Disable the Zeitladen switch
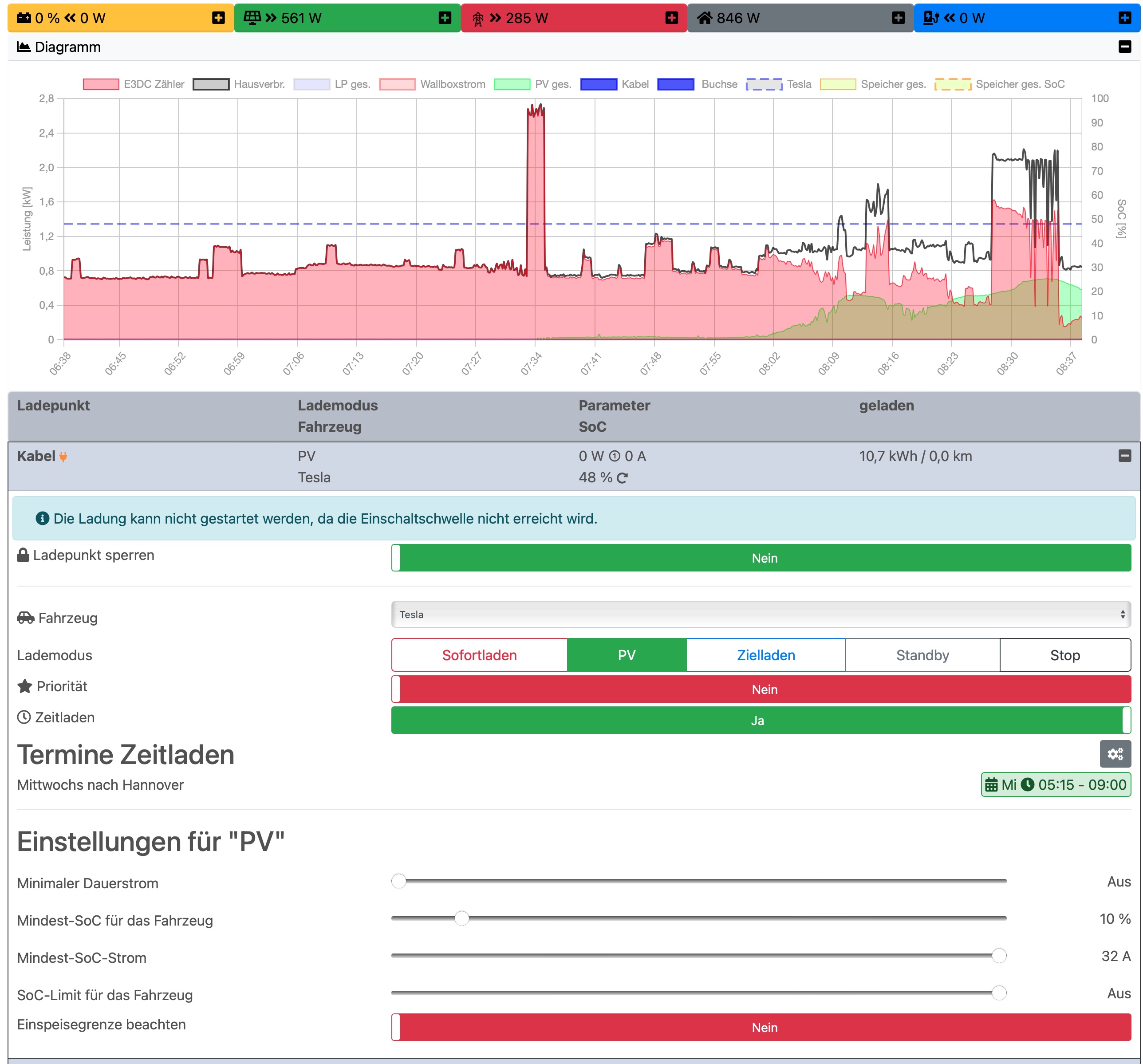This screenshot has width=1143, height=1064. [x=761, y=720]
